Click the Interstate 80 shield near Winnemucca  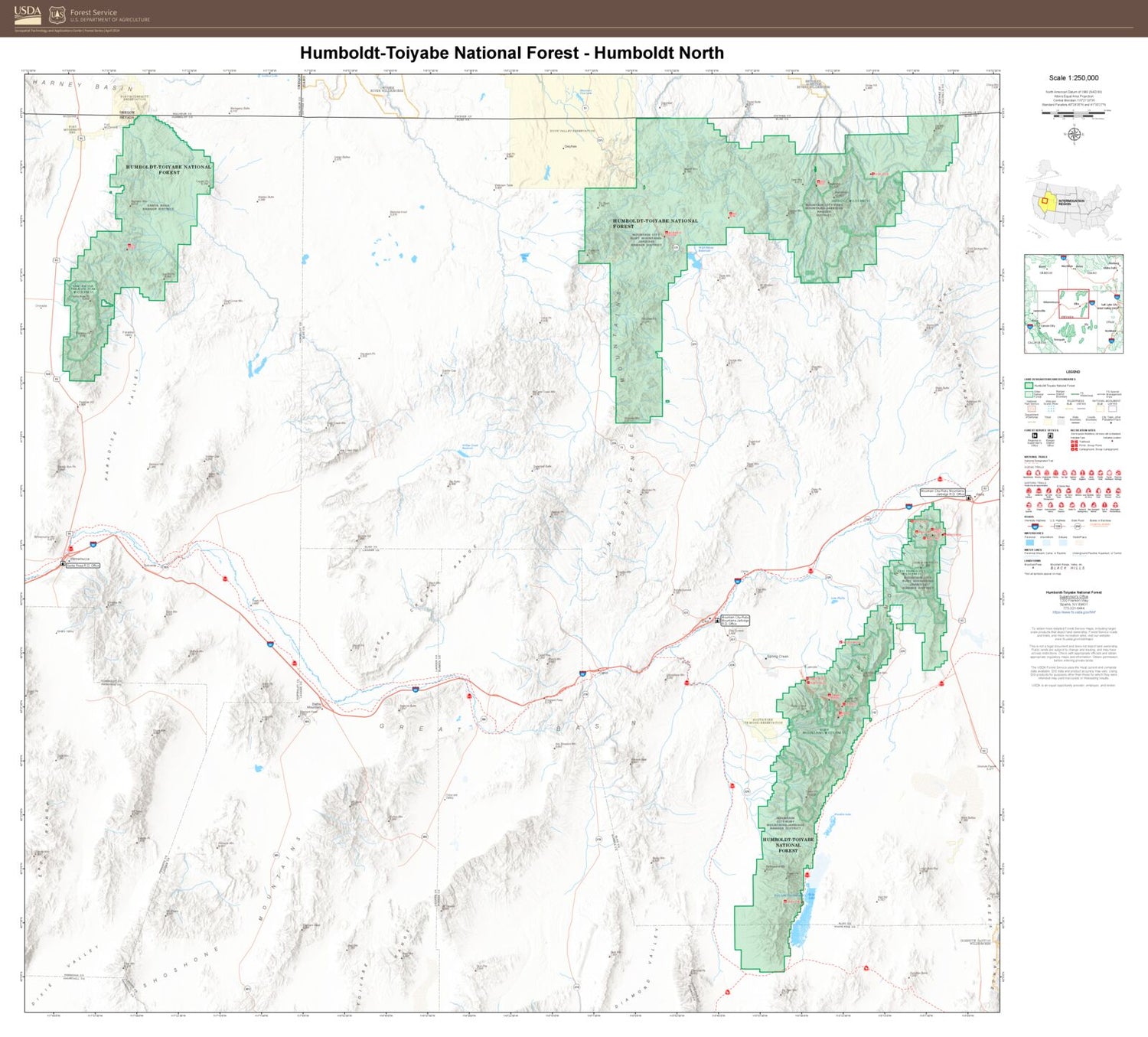pyautogui.click(x=93, y=544)
